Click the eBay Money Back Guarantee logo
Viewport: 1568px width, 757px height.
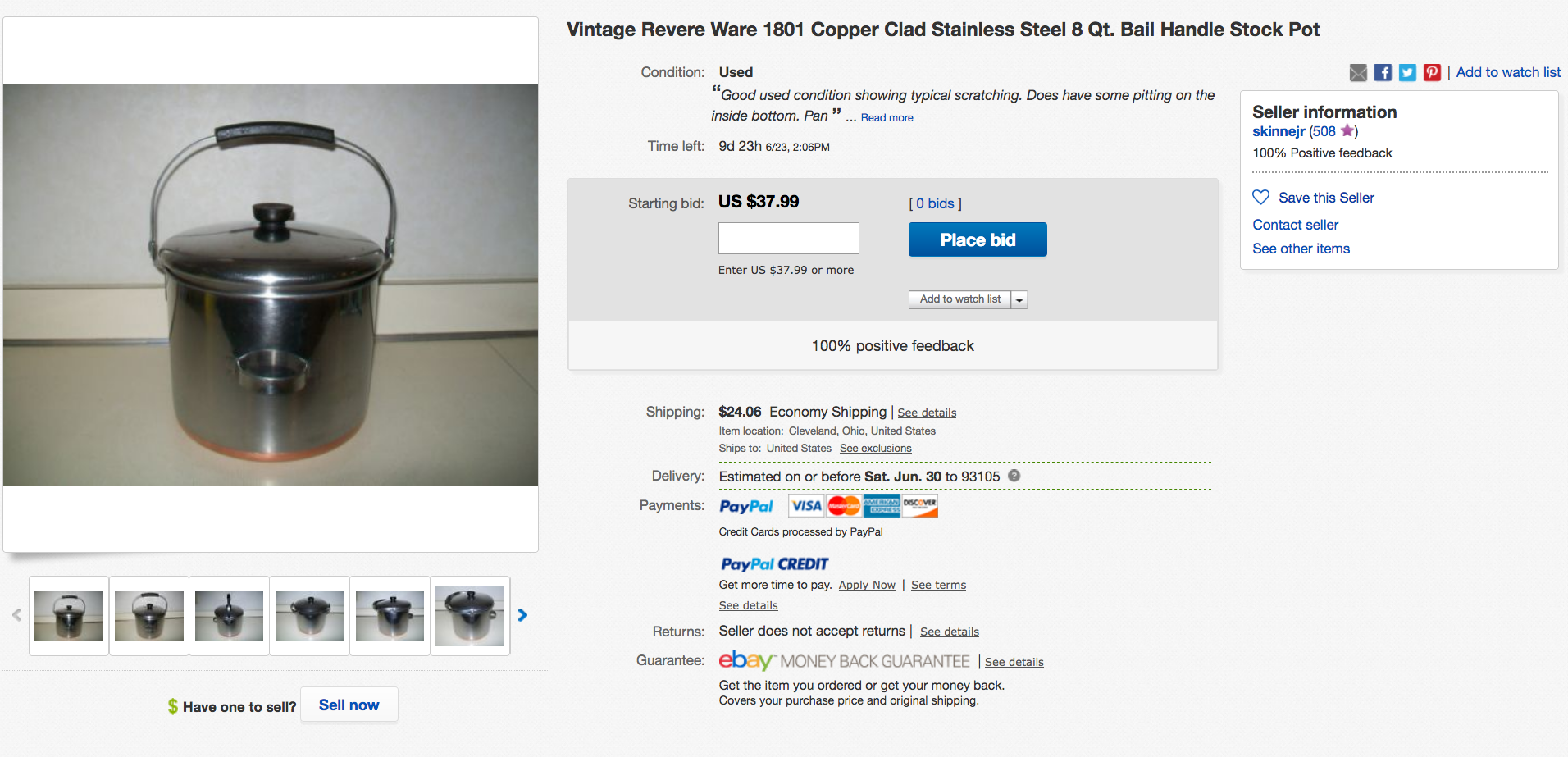841,660
